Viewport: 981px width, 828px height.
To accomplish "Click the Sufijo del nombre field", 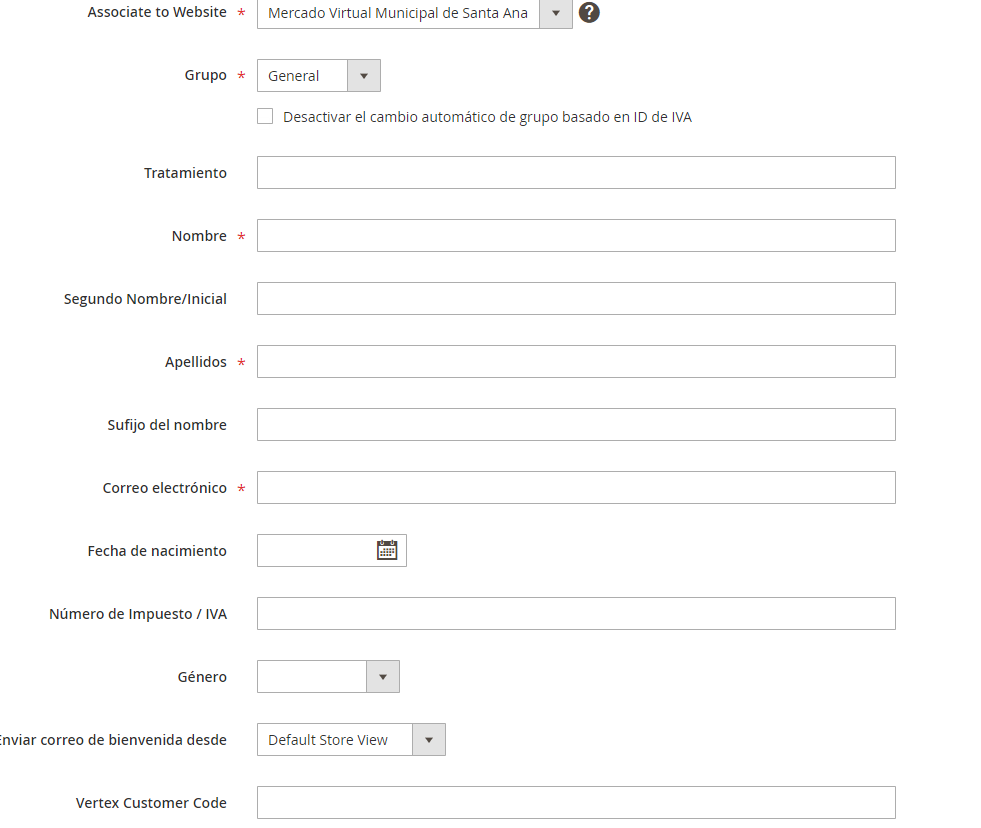I will click(x=576, y=424).
